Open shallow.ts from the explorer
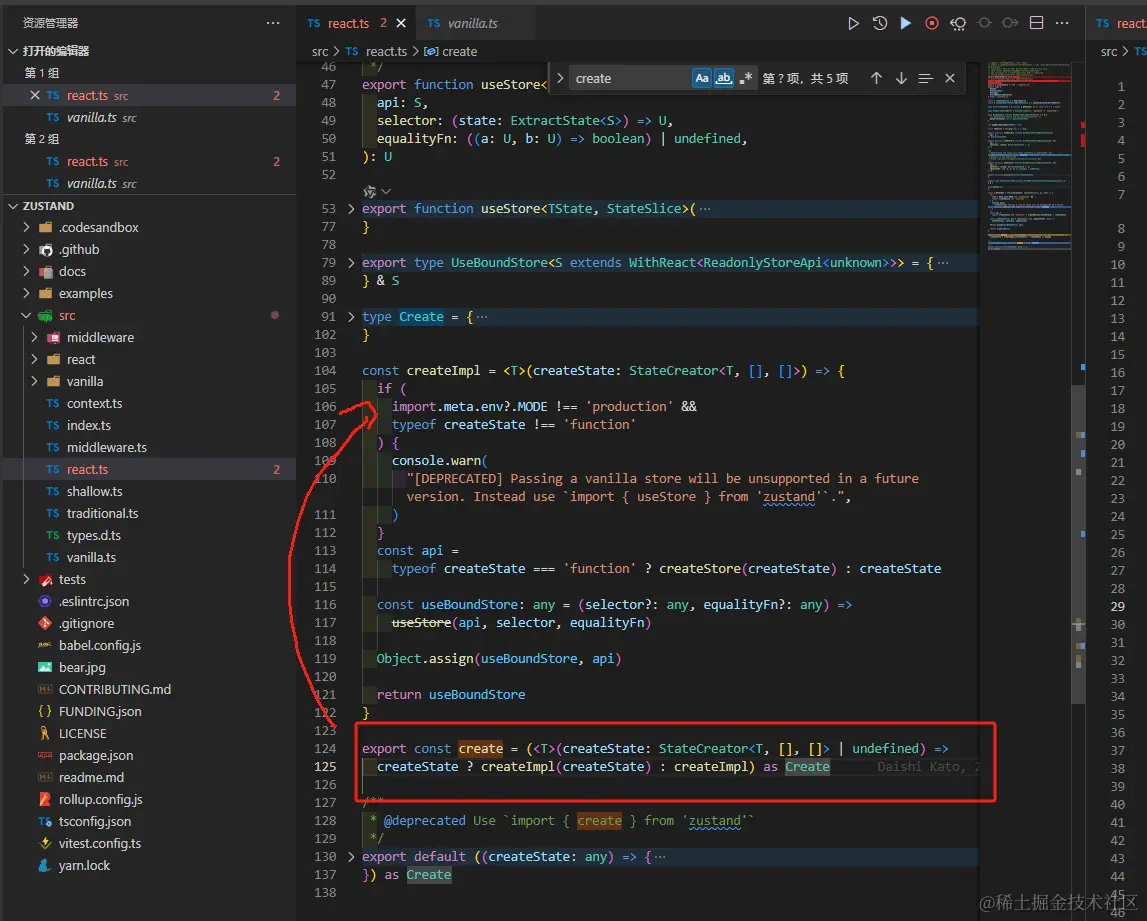This screenshot has height=921, width=1147. 94,492
